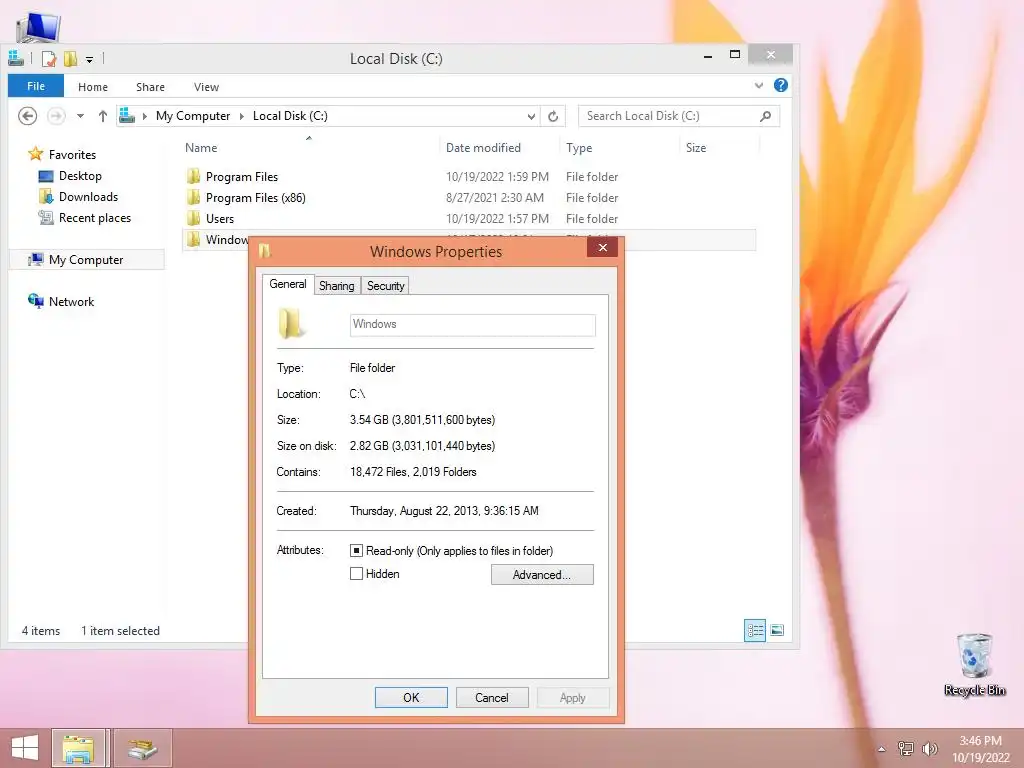Click the Start button on taskbar
The image size is (1024, 768).
[25, 748]
